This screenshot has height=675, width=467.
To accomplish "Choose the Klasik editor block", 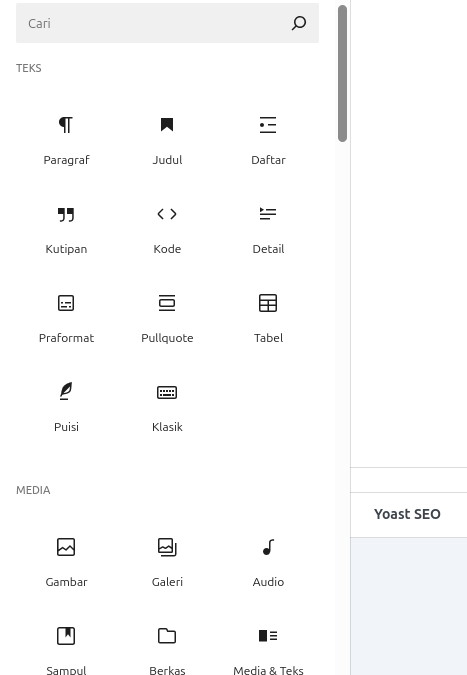I will 167,407.
